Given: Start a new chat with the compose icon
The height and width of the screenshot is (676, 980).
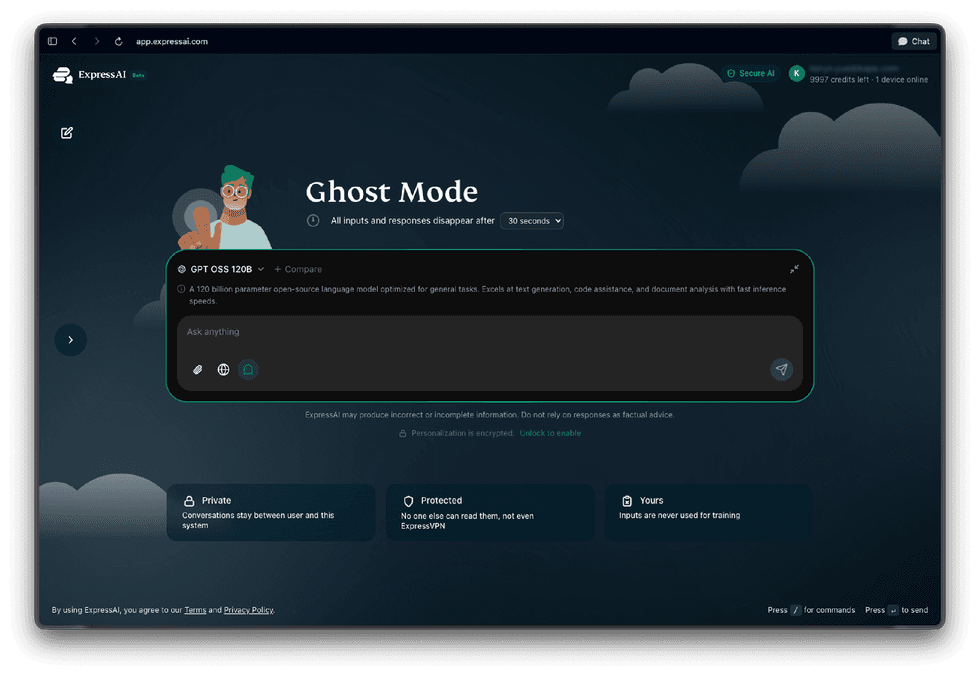Looking at the screenshot, I should 67,133.
